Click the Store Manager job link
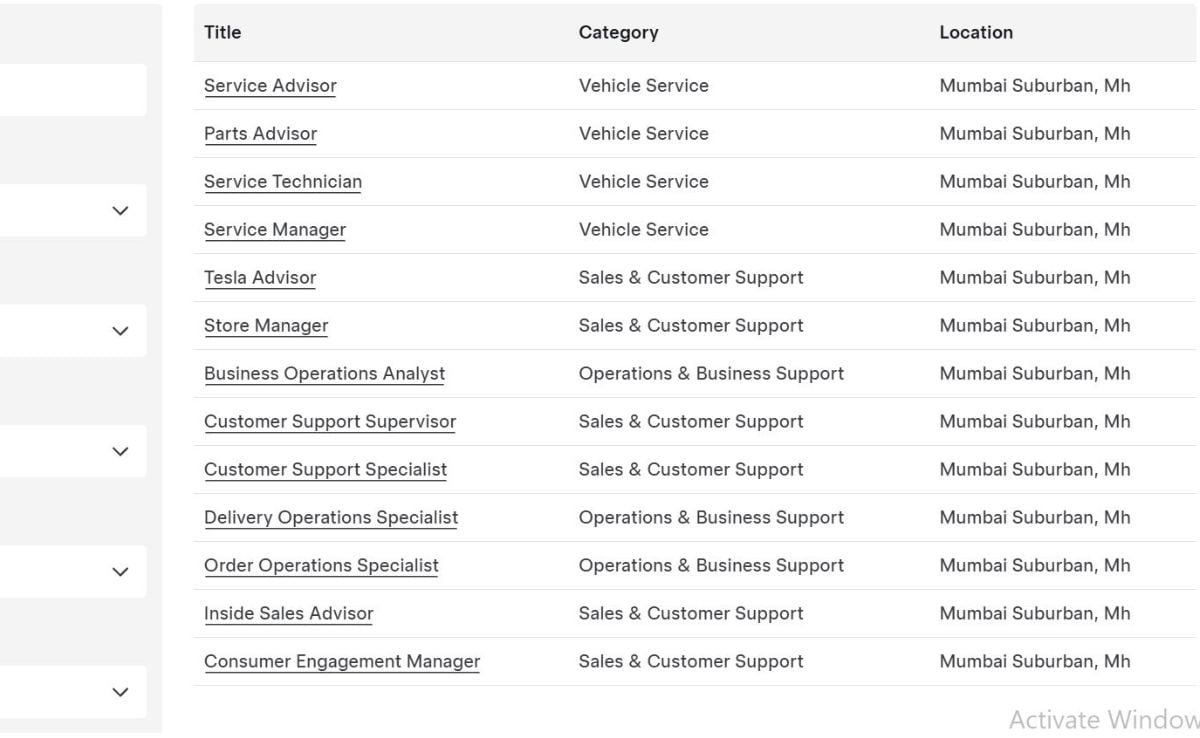The width and height of the screenshot is (1200, 738). (266, 326)
